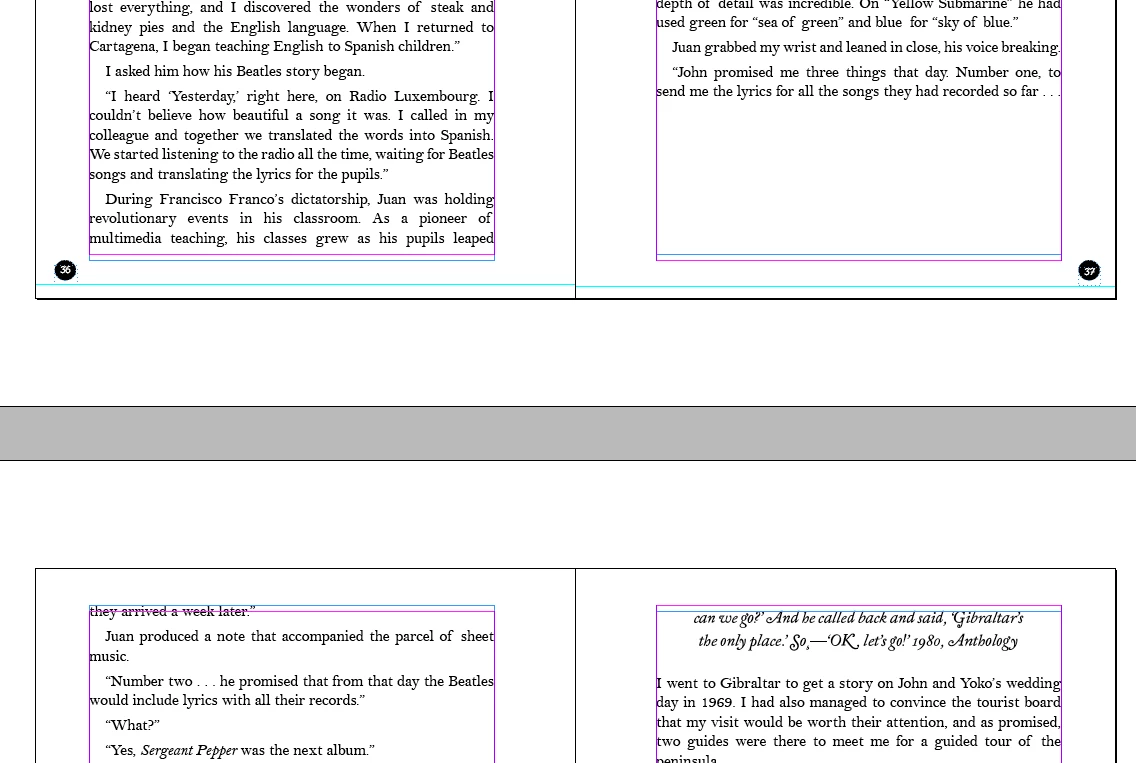This screenshot has height=763, width=1136.
Task: Click the line starting "couldn't believe how beautiful a song"
Action: click(291, 115)
